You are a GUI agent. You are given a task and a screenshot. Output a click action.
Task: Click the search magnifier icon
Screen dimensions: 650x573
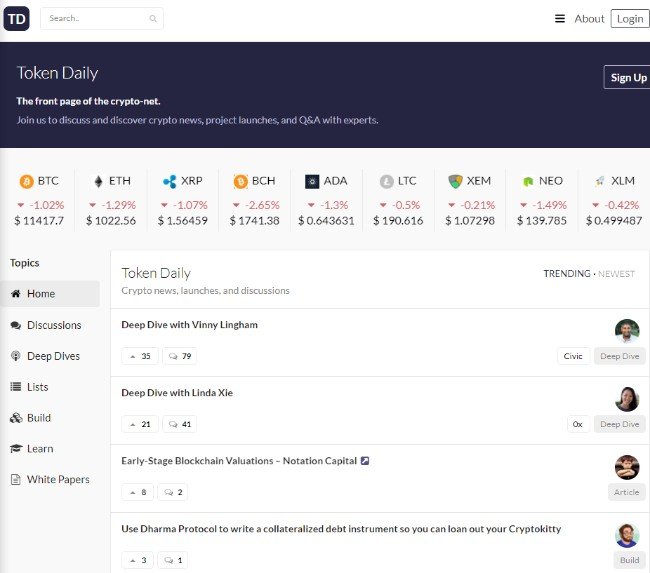click(153, 19)
